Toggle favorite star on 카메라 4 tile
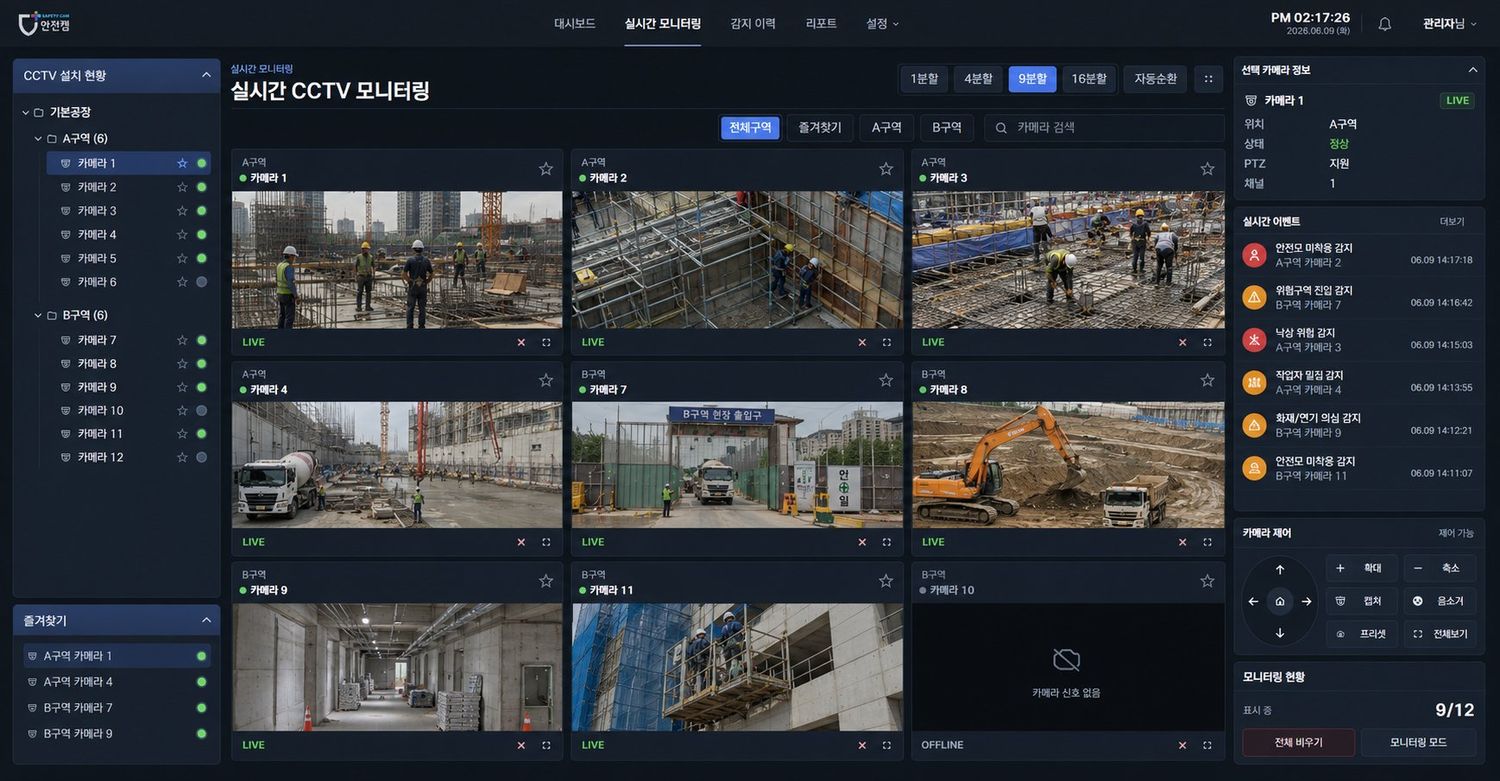 point(546,380)
